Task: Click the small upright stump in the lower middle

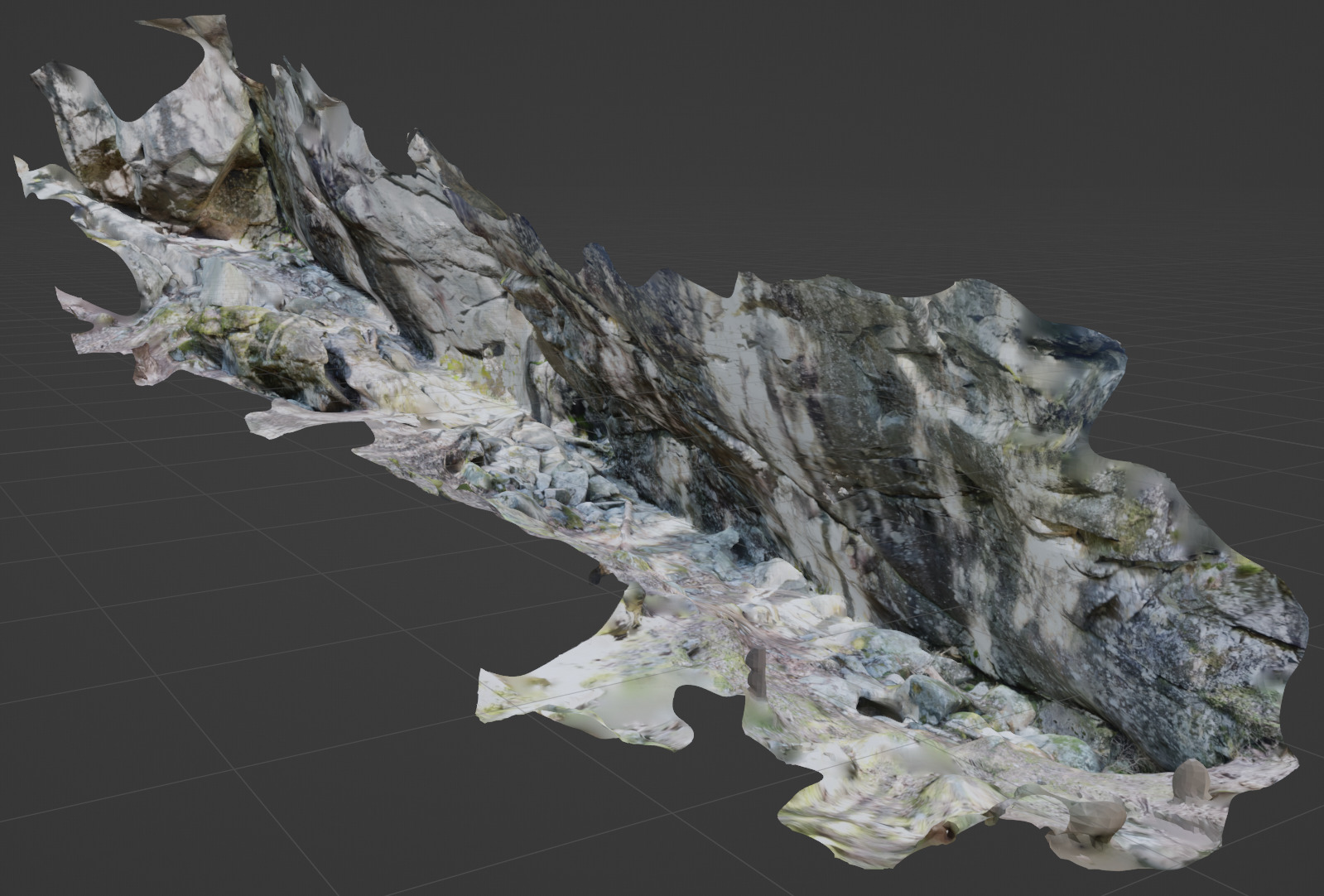Action: point(757,670)
